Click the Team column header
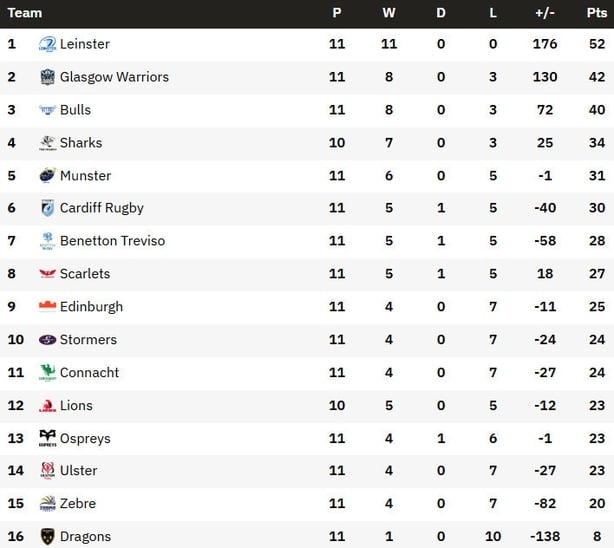Image resolution: width=614 pixels, height=548 pixels. pos(25,13)
